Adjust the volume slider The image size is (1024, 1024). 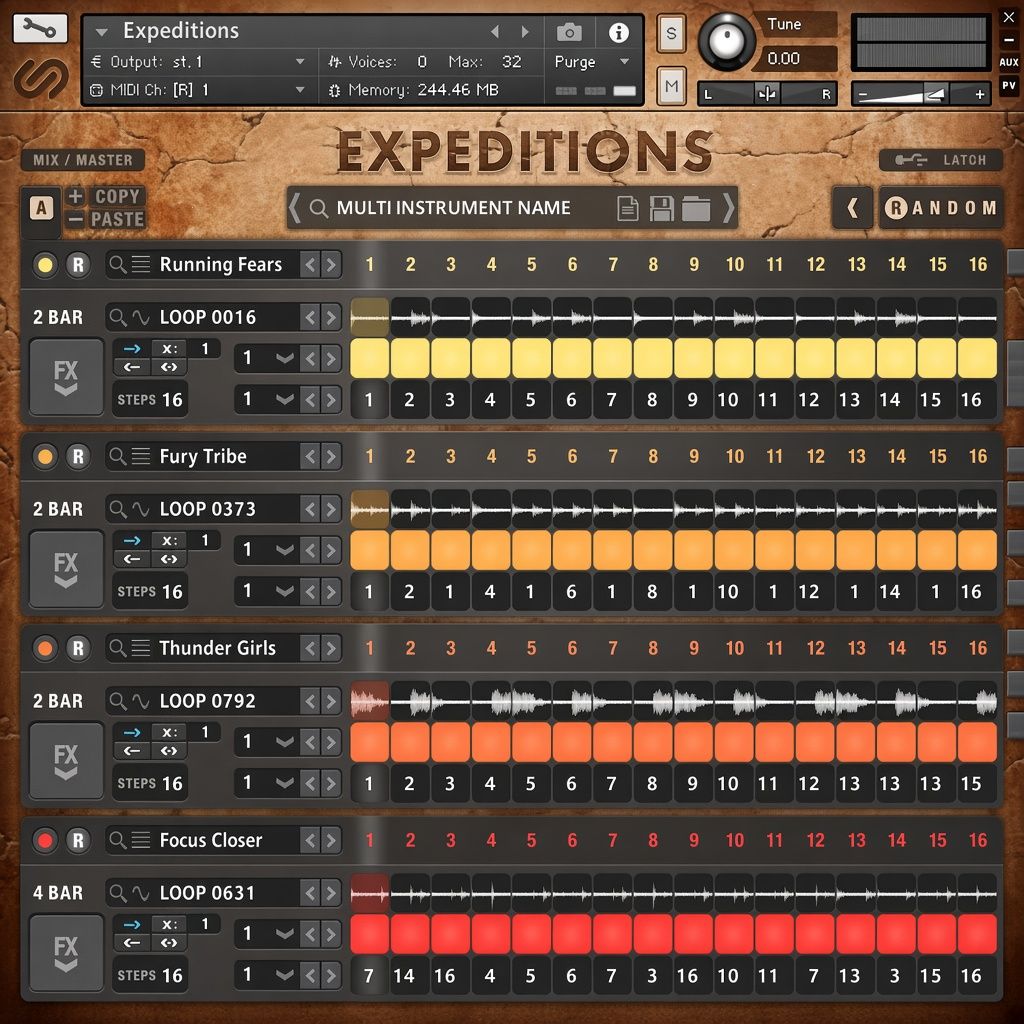pyautogui.click(x=921, y=94)
